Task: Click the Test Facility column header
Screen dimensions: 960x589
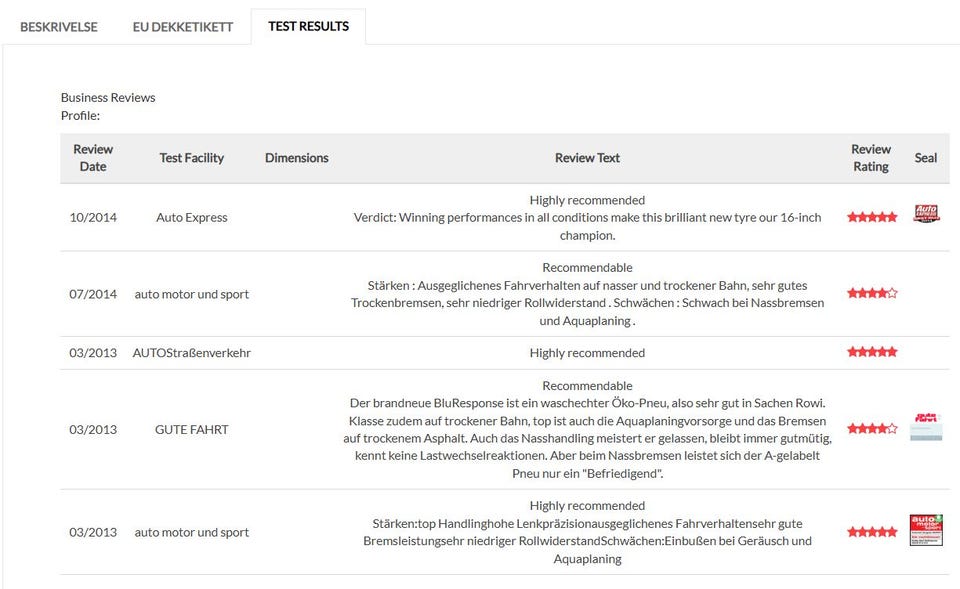Action: (192, 158)
